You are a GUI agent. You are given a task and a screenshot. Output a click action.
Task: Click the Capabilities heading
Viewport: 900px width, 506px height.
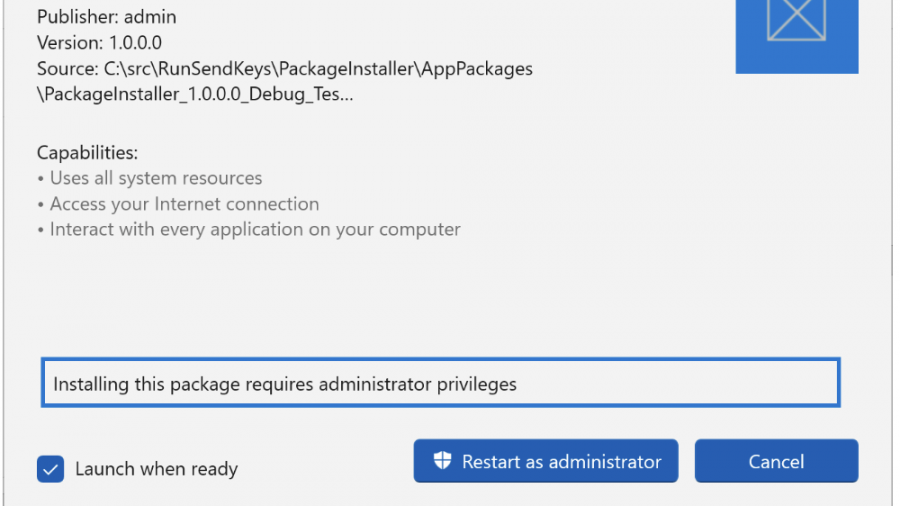tap(87, 152)
